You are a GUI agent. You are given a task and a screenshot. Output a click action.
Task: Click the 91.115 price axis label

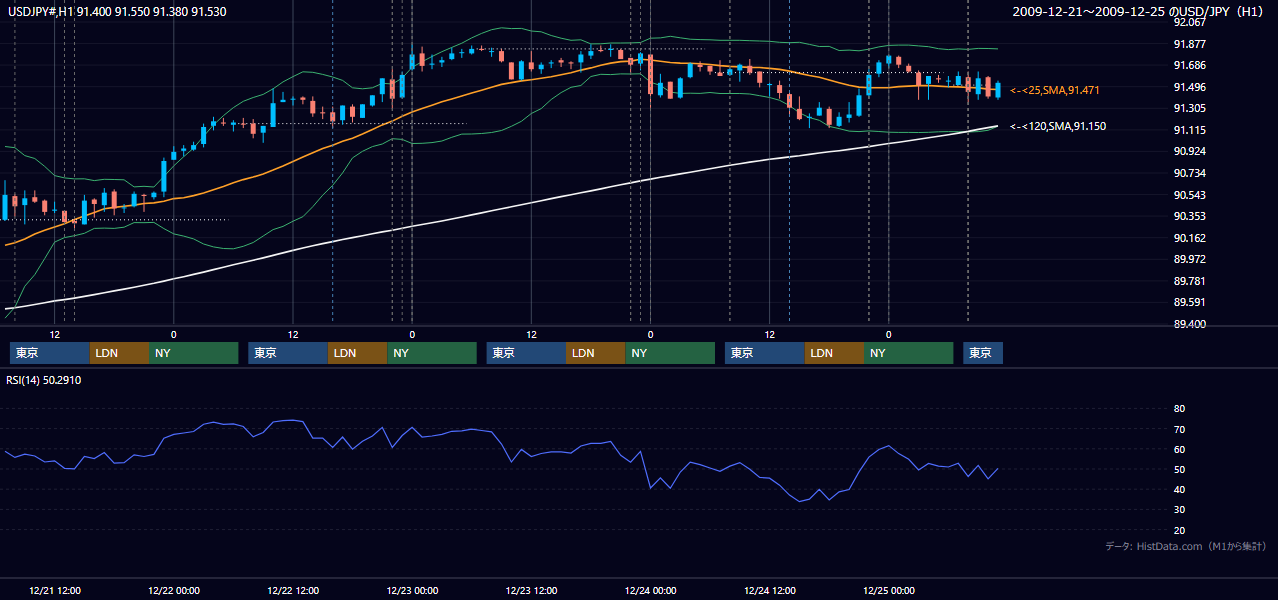[1189, 130]
